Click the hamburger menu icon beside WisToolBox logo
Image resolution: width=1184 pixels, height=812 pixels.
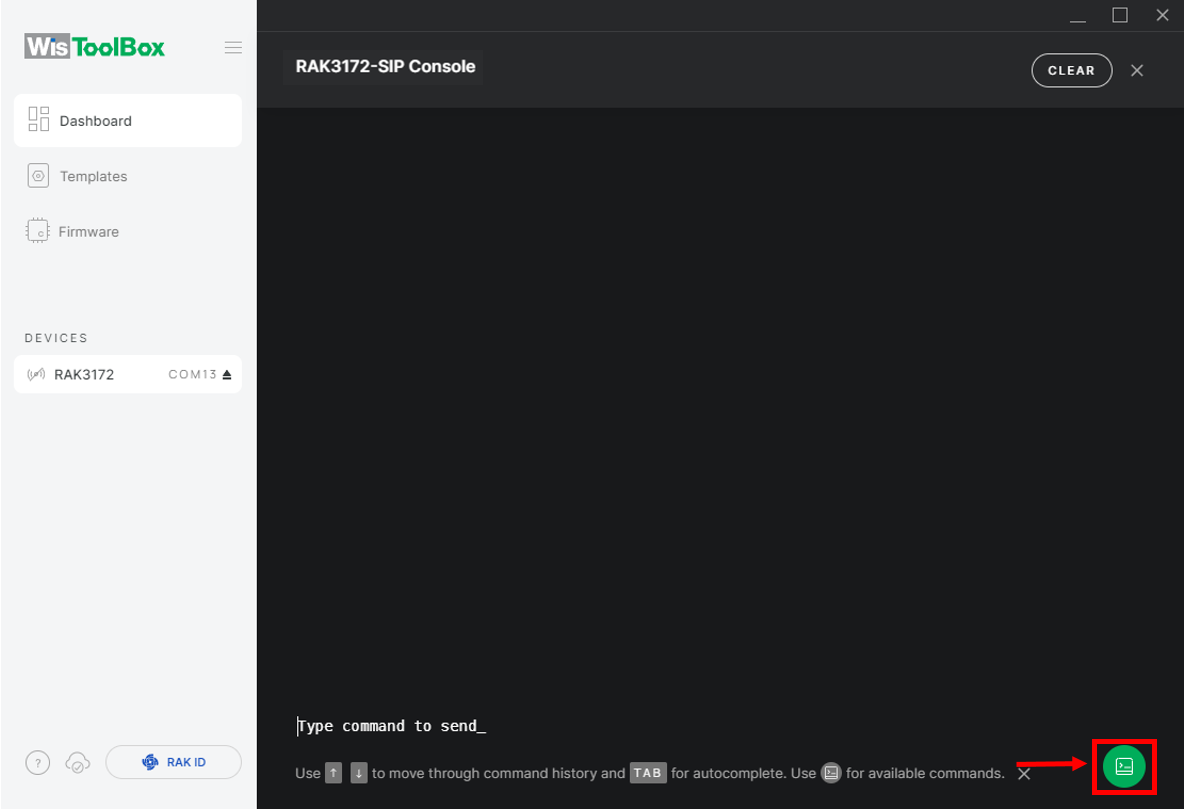click(233, 48)
